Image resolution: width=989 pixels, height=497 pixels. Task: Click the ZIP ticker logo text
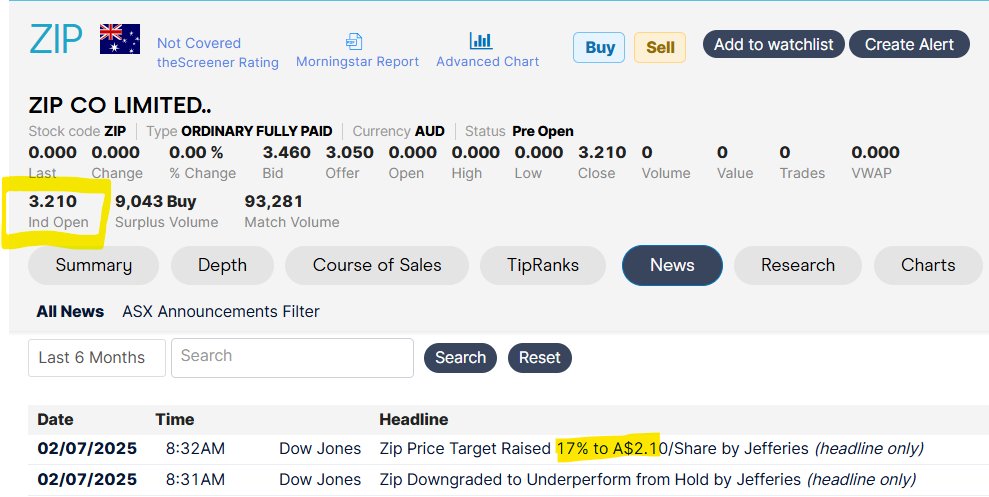click(56, 40)
